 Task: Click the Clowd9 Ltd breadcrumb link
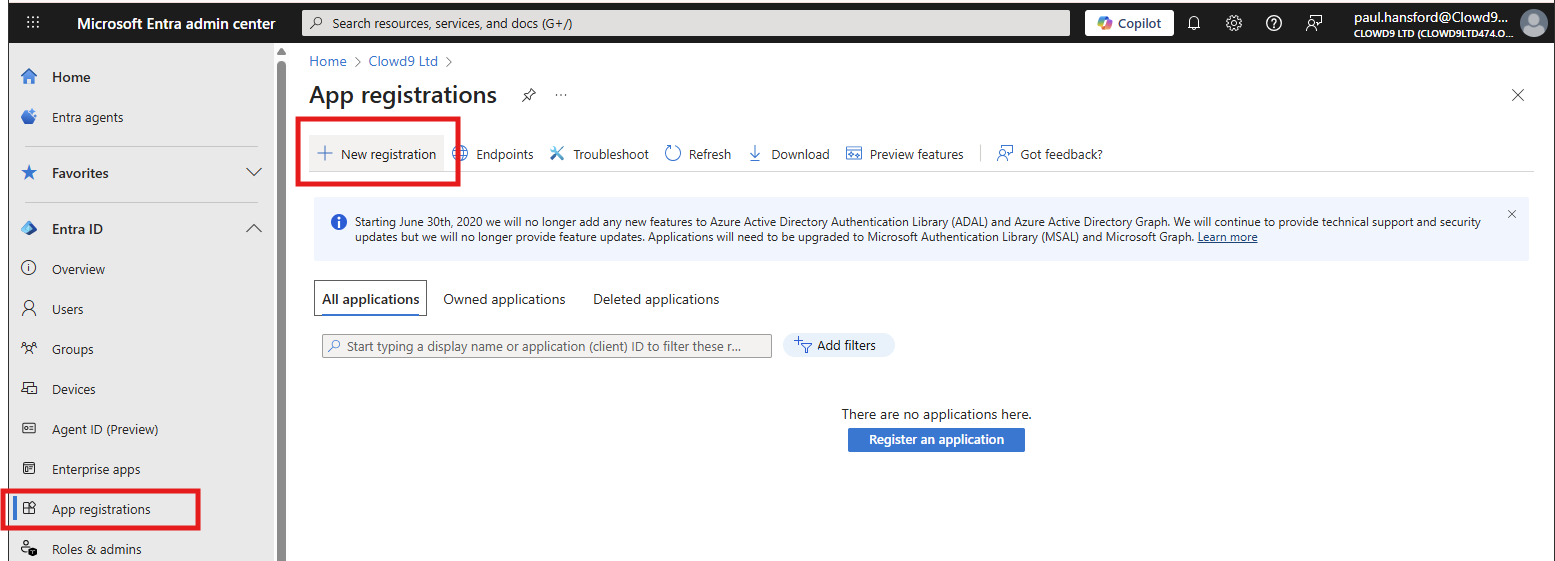(x=403, y=61)
